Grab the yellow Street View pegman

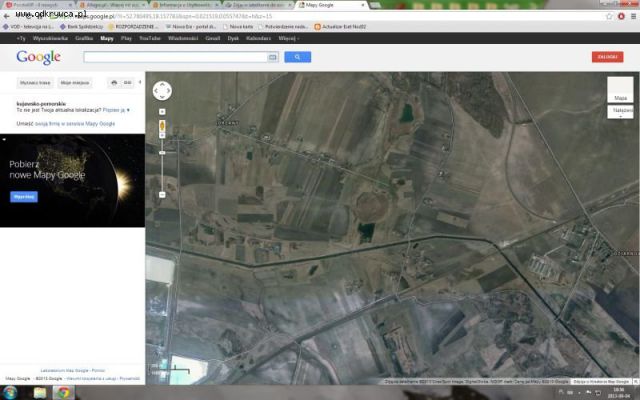[x=162, y=125]
